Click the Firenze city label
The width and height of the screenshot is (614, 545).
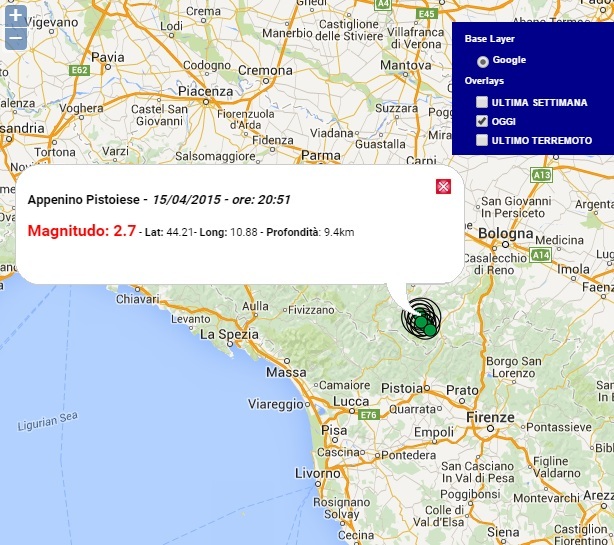(490, 418)
